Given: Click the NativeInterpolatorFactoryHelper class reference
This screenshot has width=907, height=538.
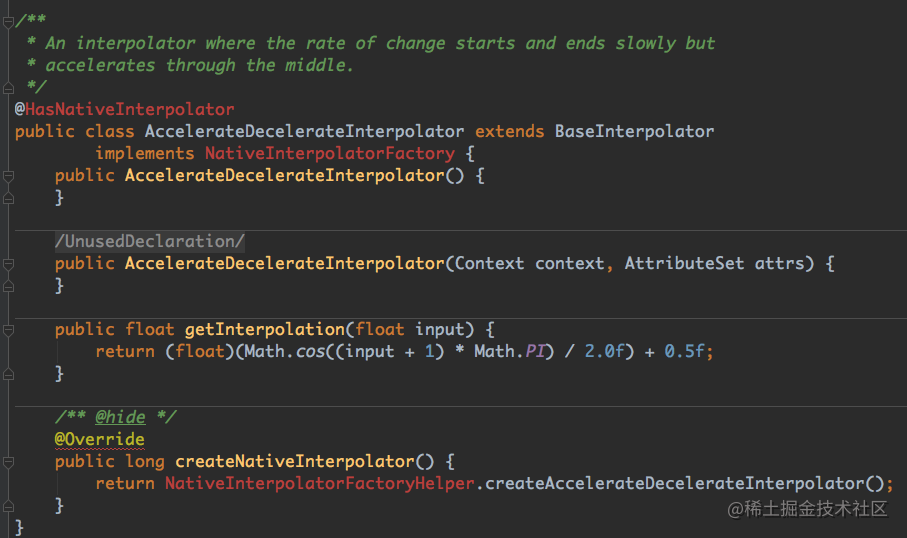Looking at the screenshot, I should point(320,483).
